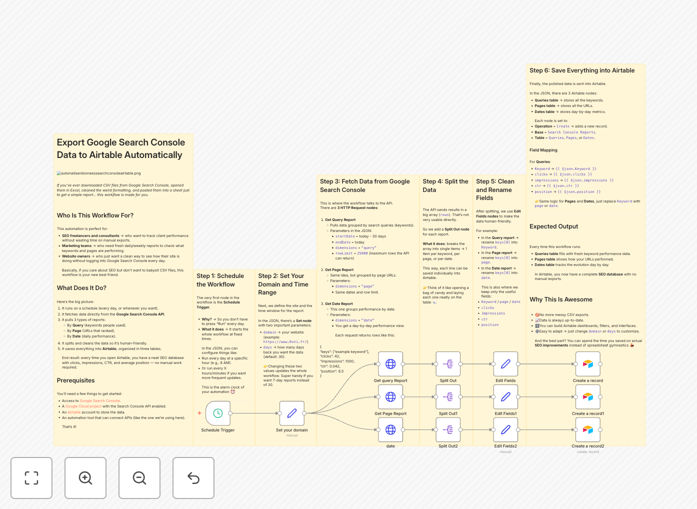
Task: Select the sticky note title 'Export Google Search Console Data to Airtable Automatically'
Action: pyautogui.click(x=121, y=148)
